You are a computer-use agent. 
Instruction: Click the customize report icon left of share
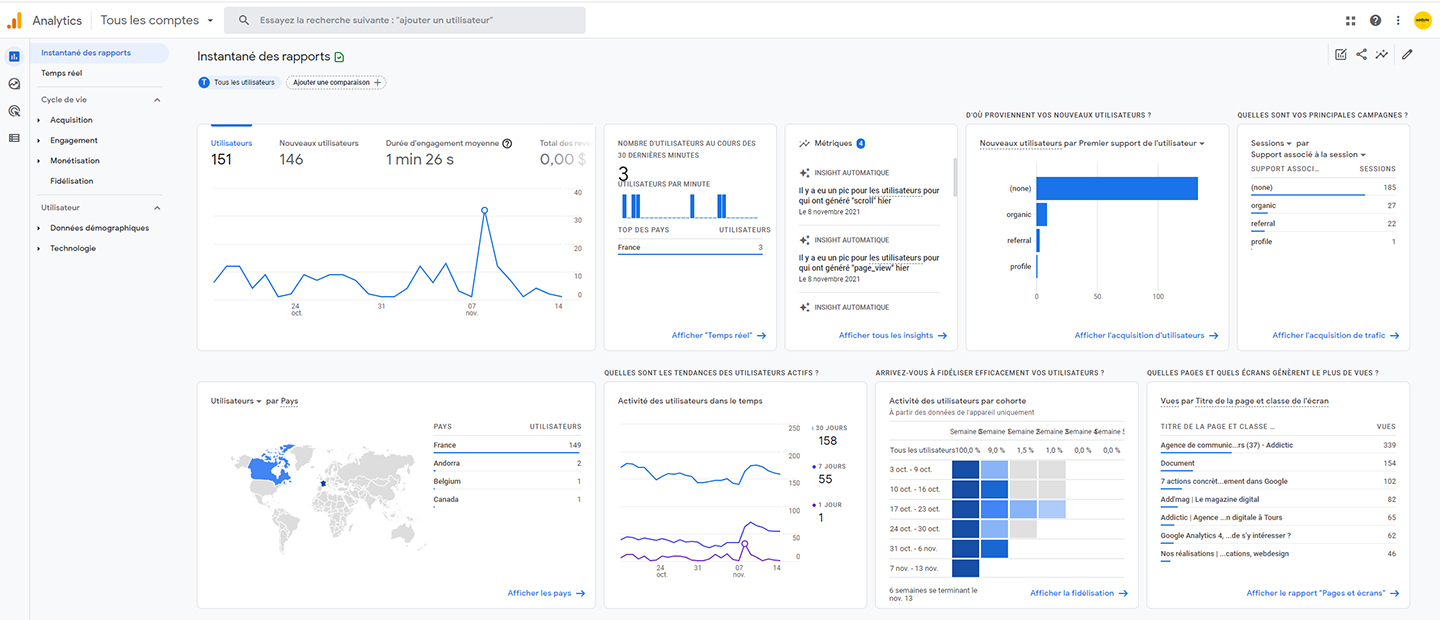click(1341, 55)
